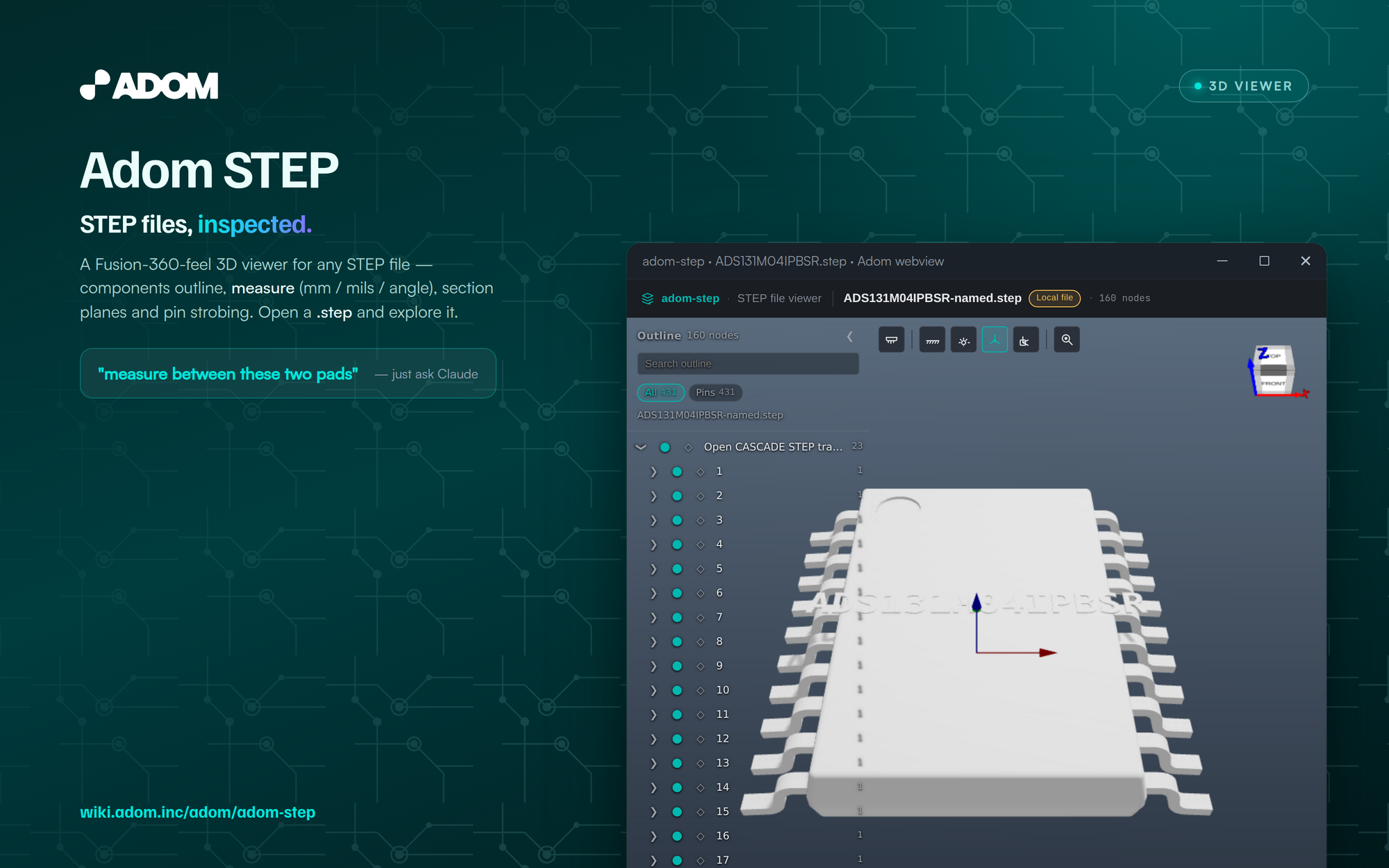Click the Search outline input field

[x=748, y=364]
